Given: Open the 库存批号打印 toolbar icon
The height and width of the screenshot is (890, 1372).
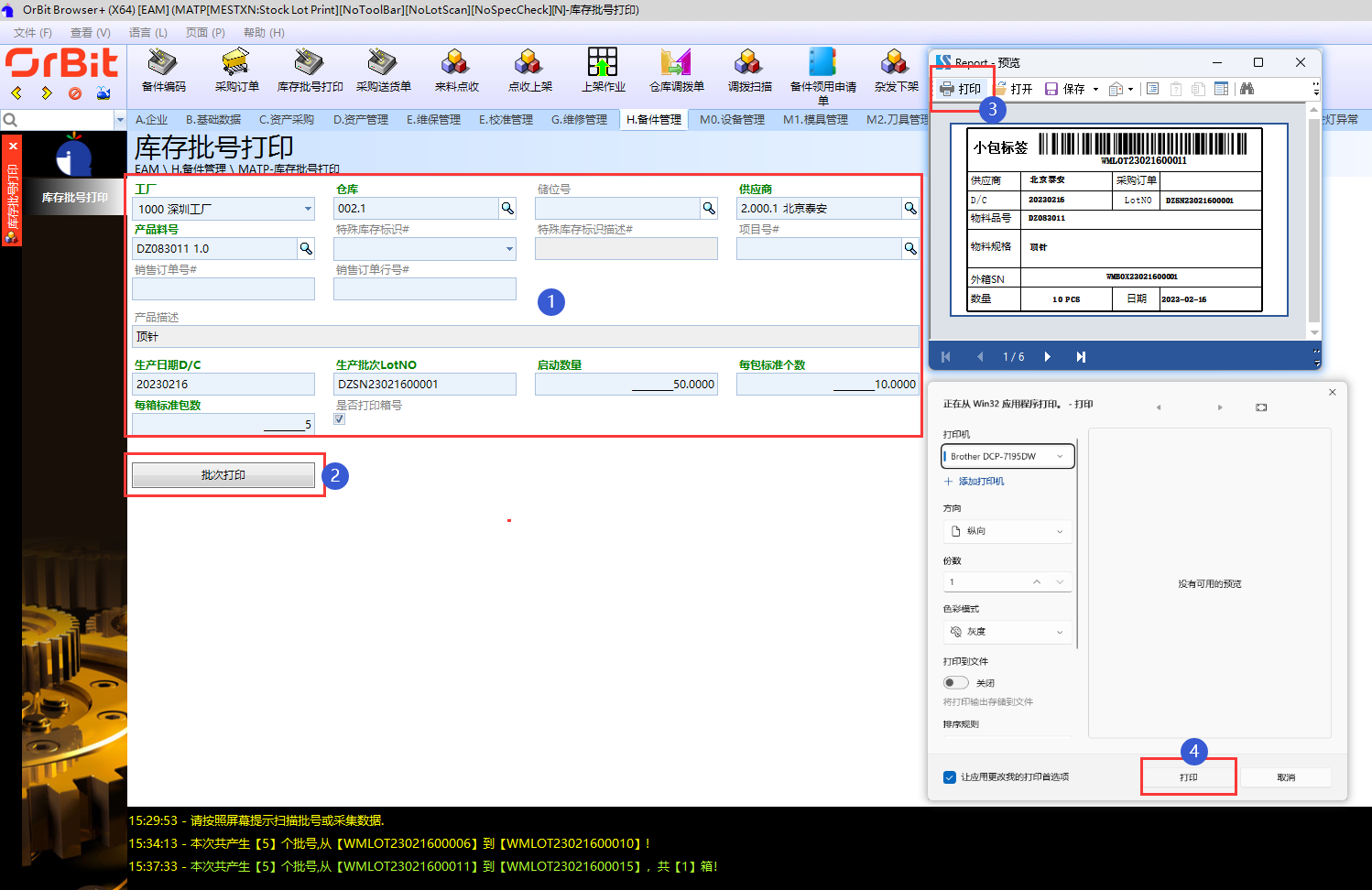Looking at the screenshot, I should pos(310,71).
